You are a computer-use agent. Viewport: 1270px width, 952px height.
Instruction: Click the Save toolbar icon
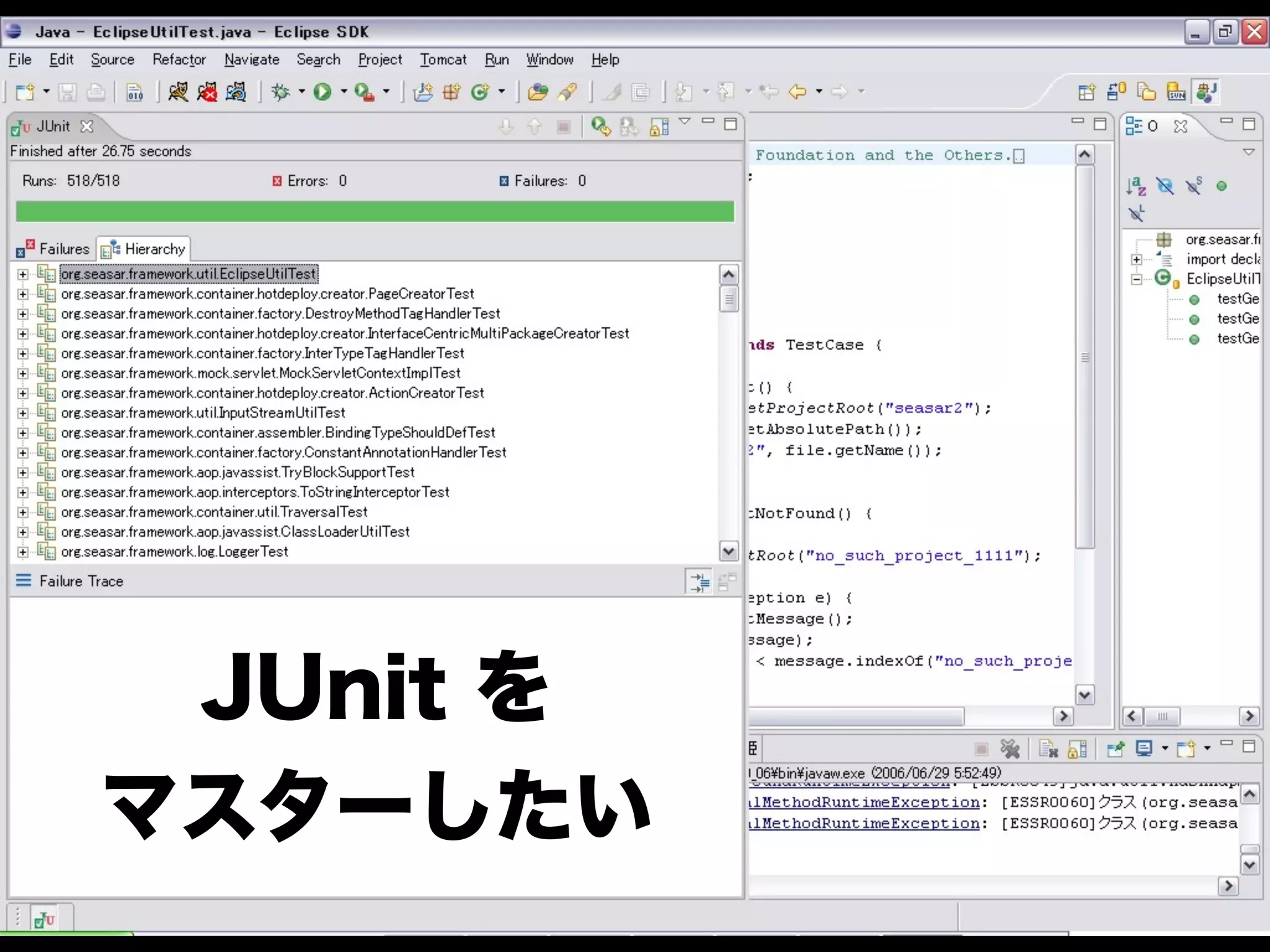67,92
